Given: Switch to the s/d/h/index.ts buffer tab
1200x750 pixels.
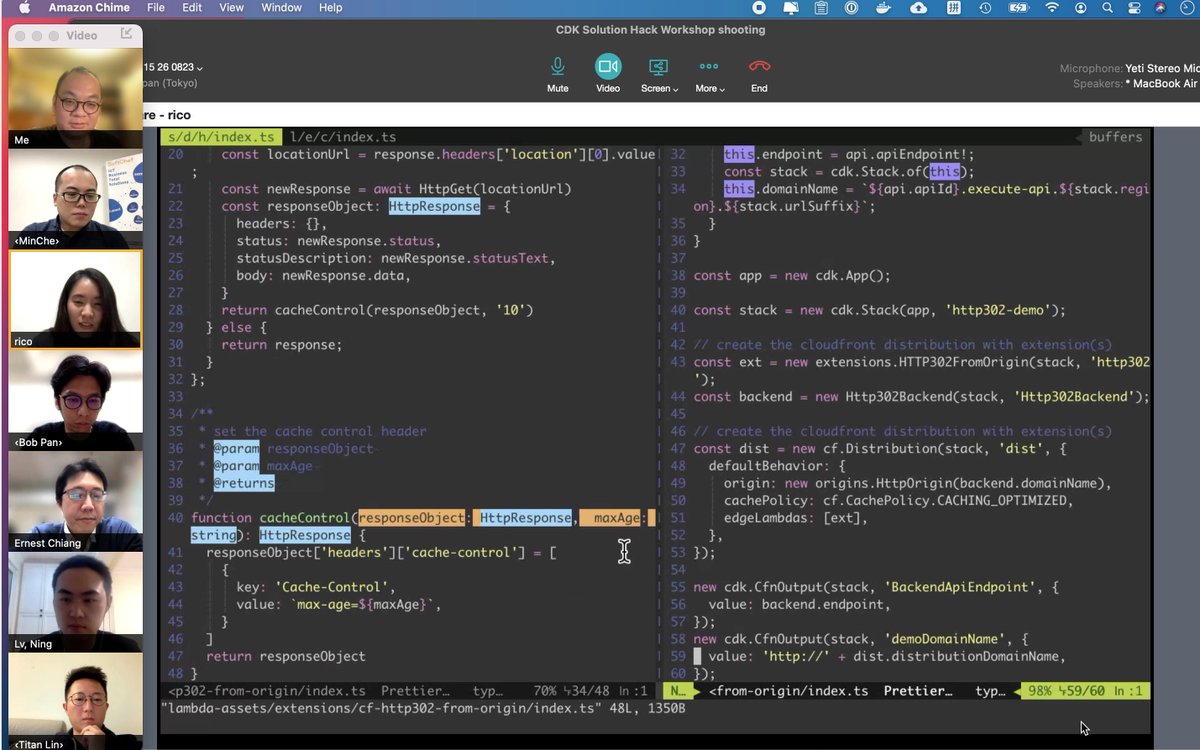Looking at the screenshot, I should click(x=220, y=137).
